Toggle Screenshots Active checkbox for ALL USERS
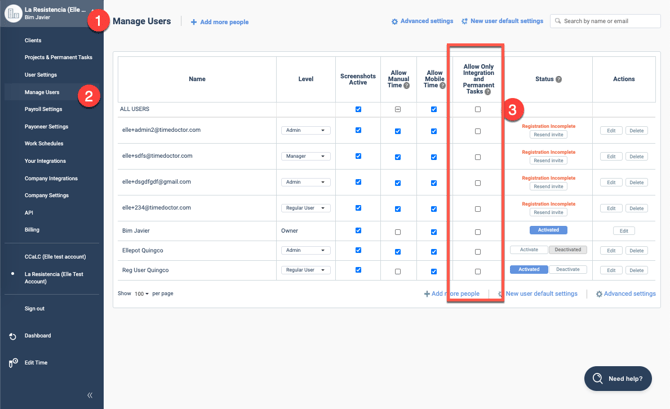 358,109
